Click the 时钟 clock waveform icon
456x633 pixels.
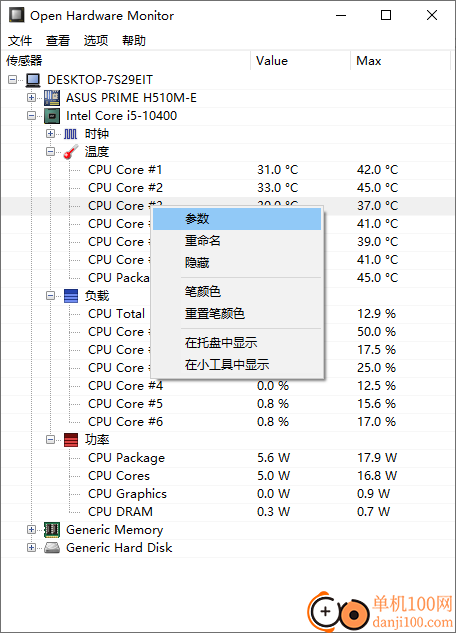coord(71,134)
